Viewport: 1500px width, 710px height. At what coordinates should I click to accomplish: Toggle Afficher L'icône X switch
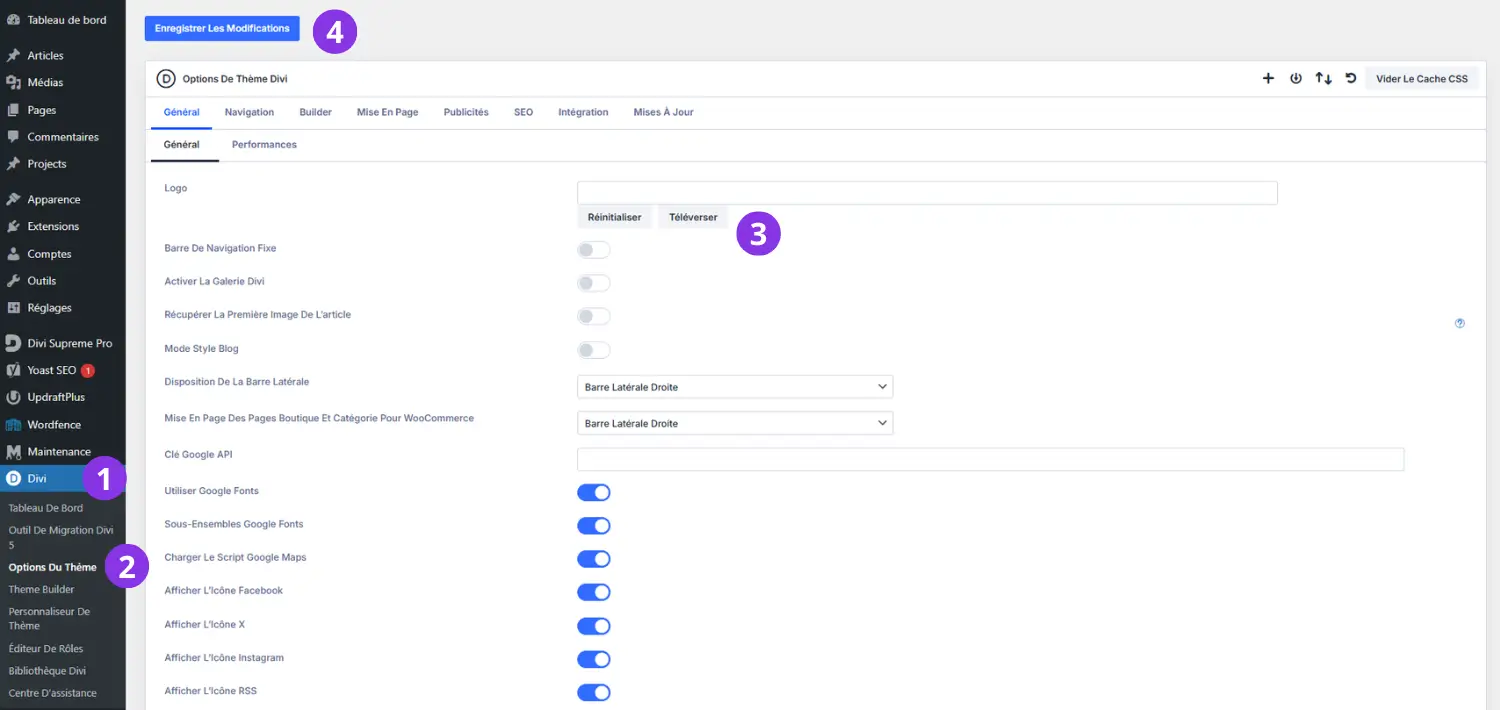[594, 626]
